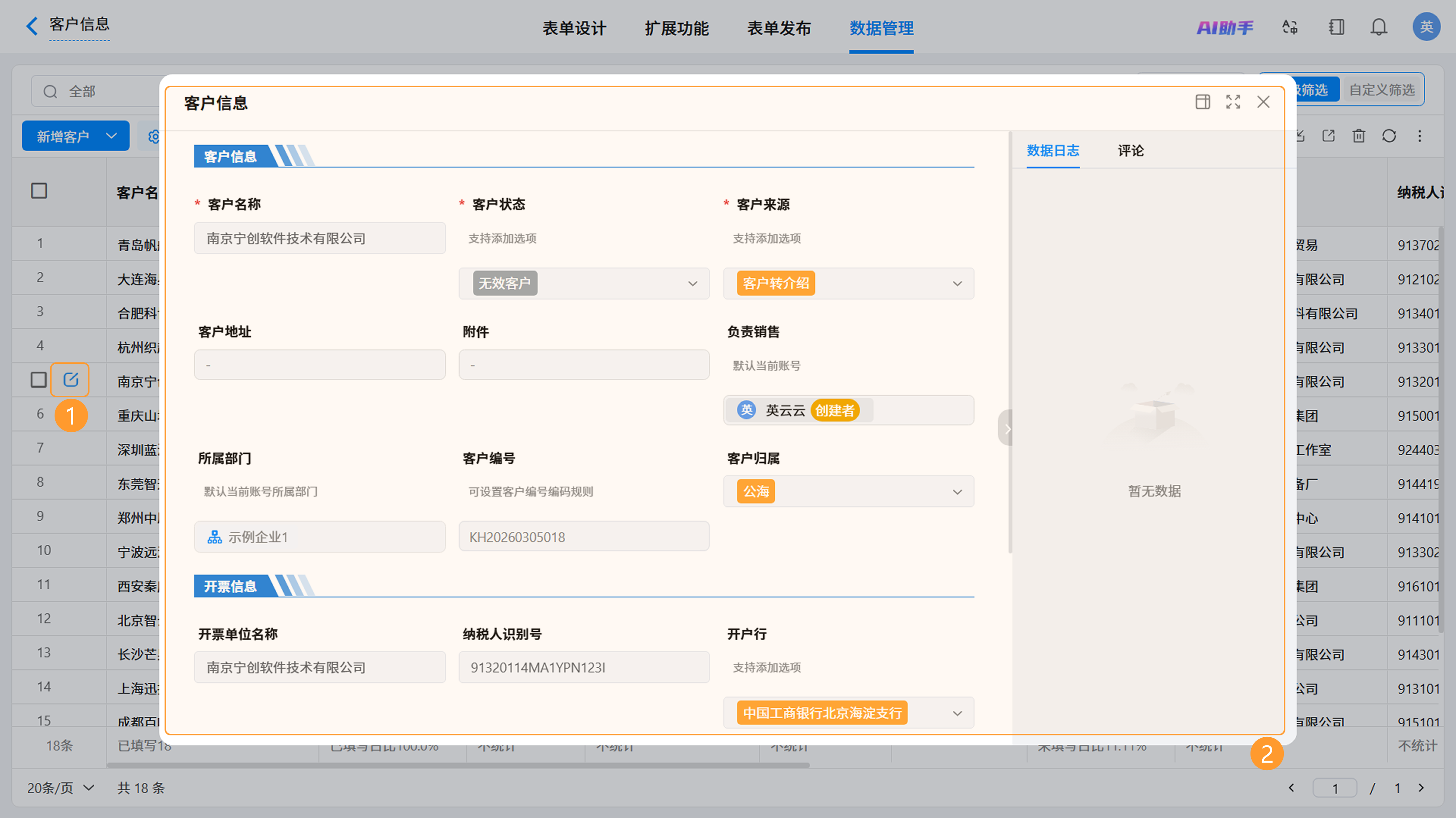Screen dimensions: 1456x818
Task: Click the edit icon on row 5
Action: [70, 380]
